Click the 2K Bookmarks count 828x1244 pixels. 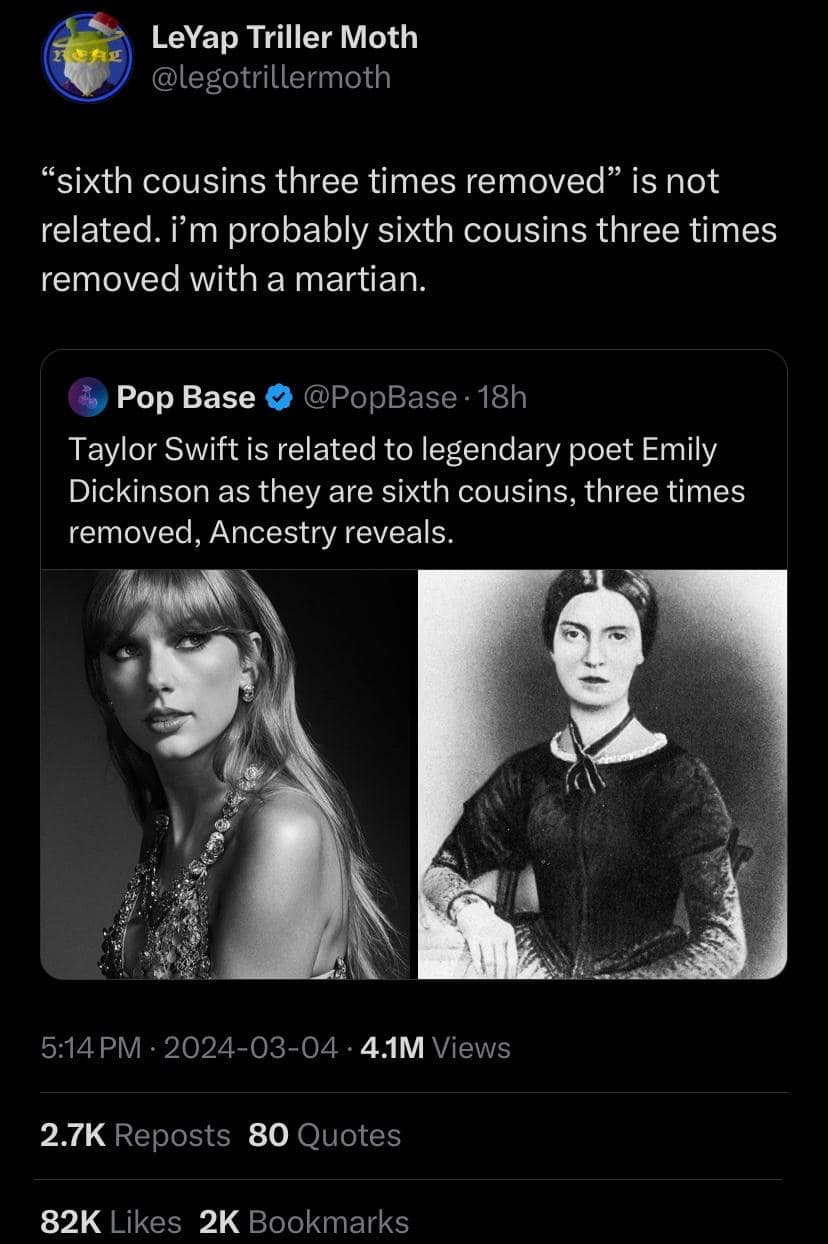click(310, 1221)
